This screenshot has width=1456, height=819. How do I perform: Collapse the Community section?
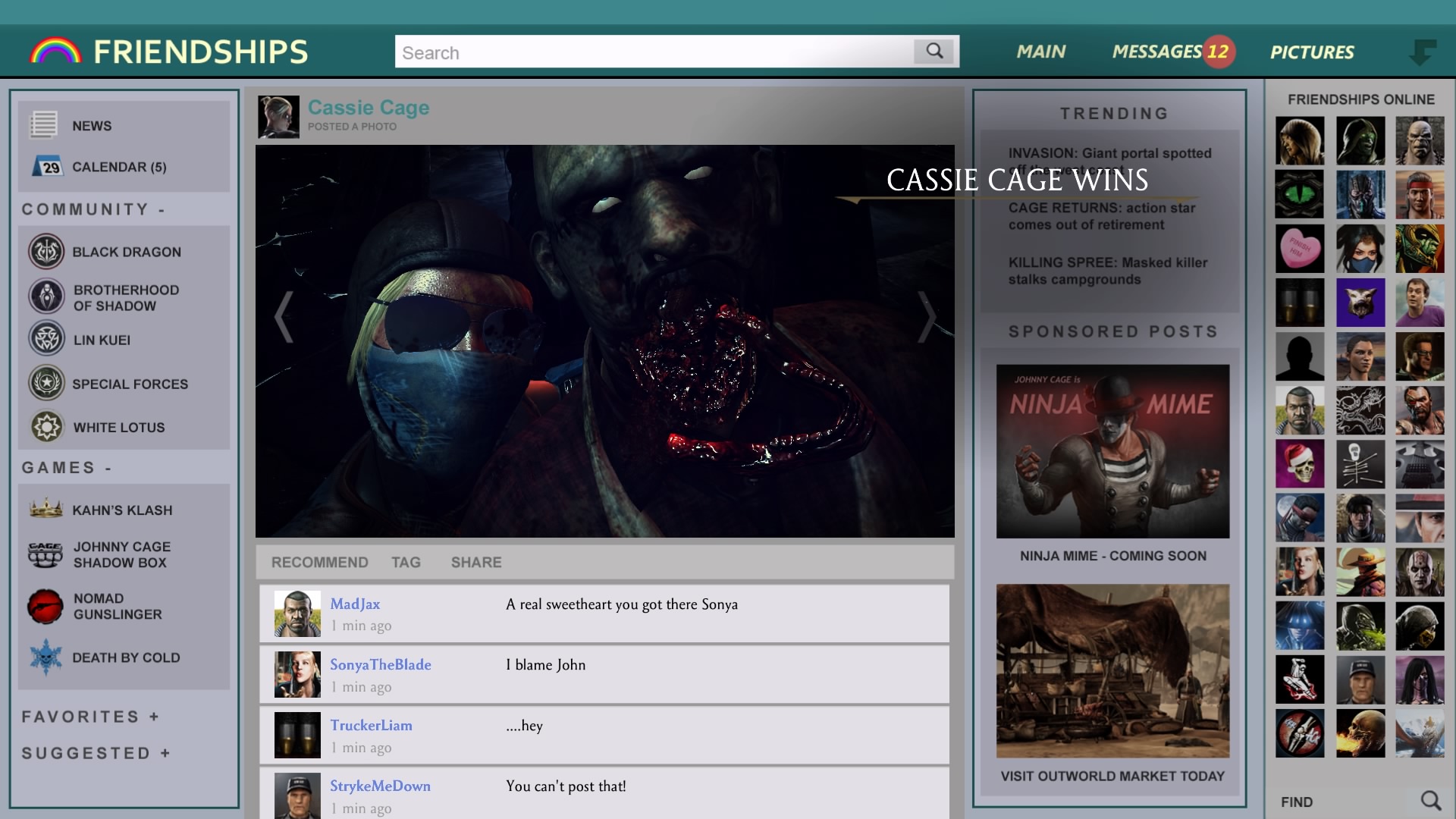[162, 210]
